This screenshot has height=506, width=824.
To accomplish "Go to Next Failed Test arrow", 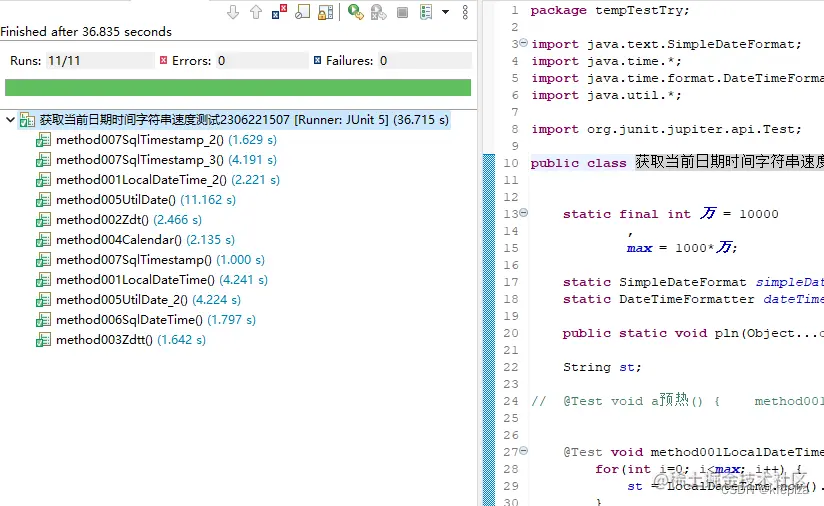I will (x=233, y=12).
